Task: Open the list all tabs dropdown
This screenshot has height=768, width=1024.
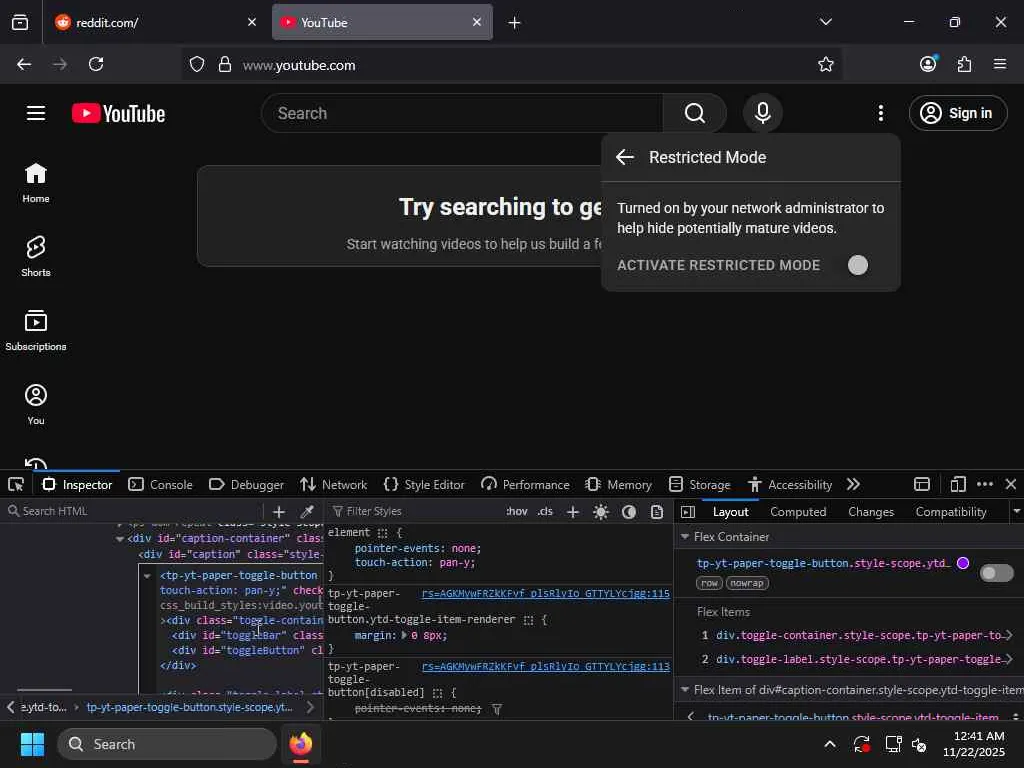Action: [825, 22]
